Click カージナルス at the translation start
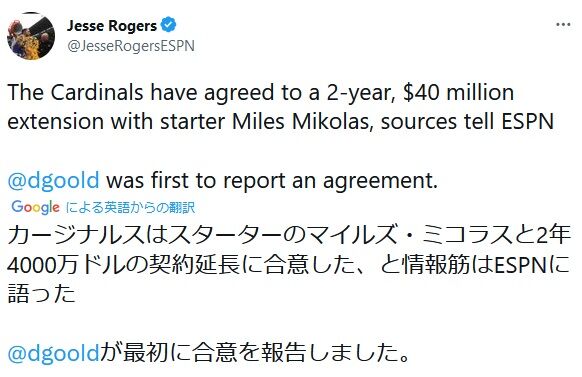The height and width of the screenshot is (377, 582). pyautogui.click(x=74, y=235)
